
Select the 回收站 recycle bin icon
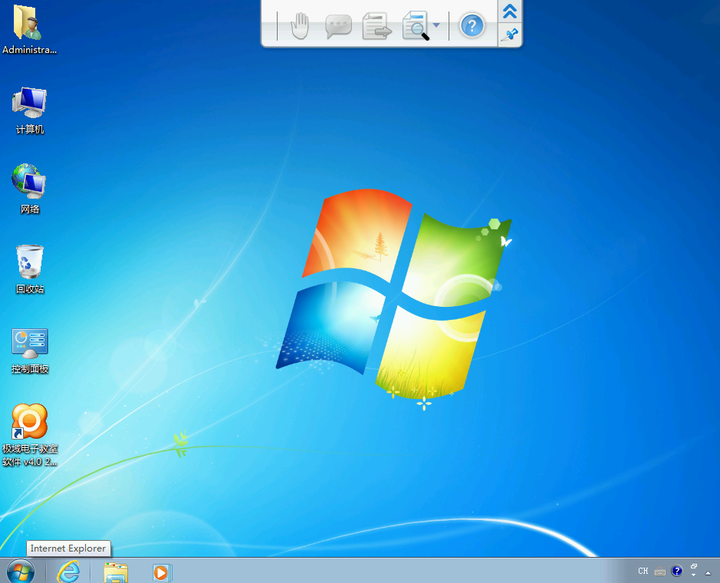tap(29, 269)
